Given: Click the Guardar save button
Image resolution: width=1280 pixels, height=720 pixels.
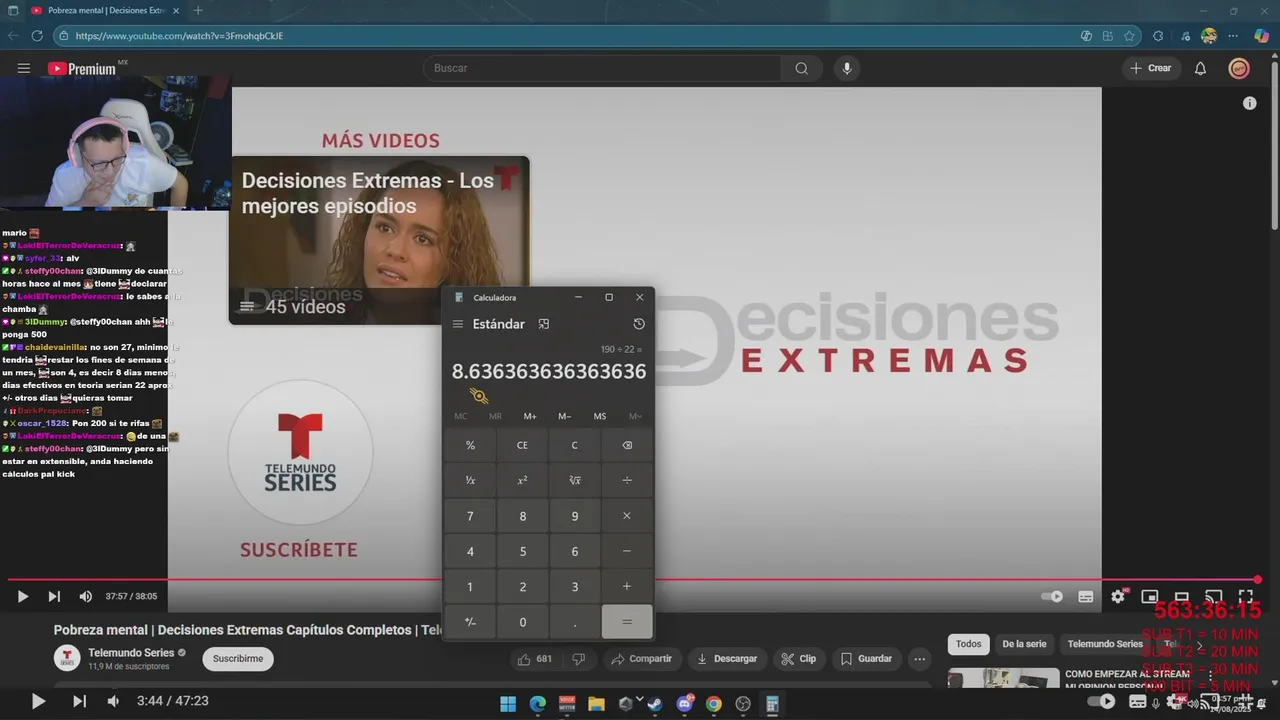Looking at the screenshot, I should tap(866, 659).
